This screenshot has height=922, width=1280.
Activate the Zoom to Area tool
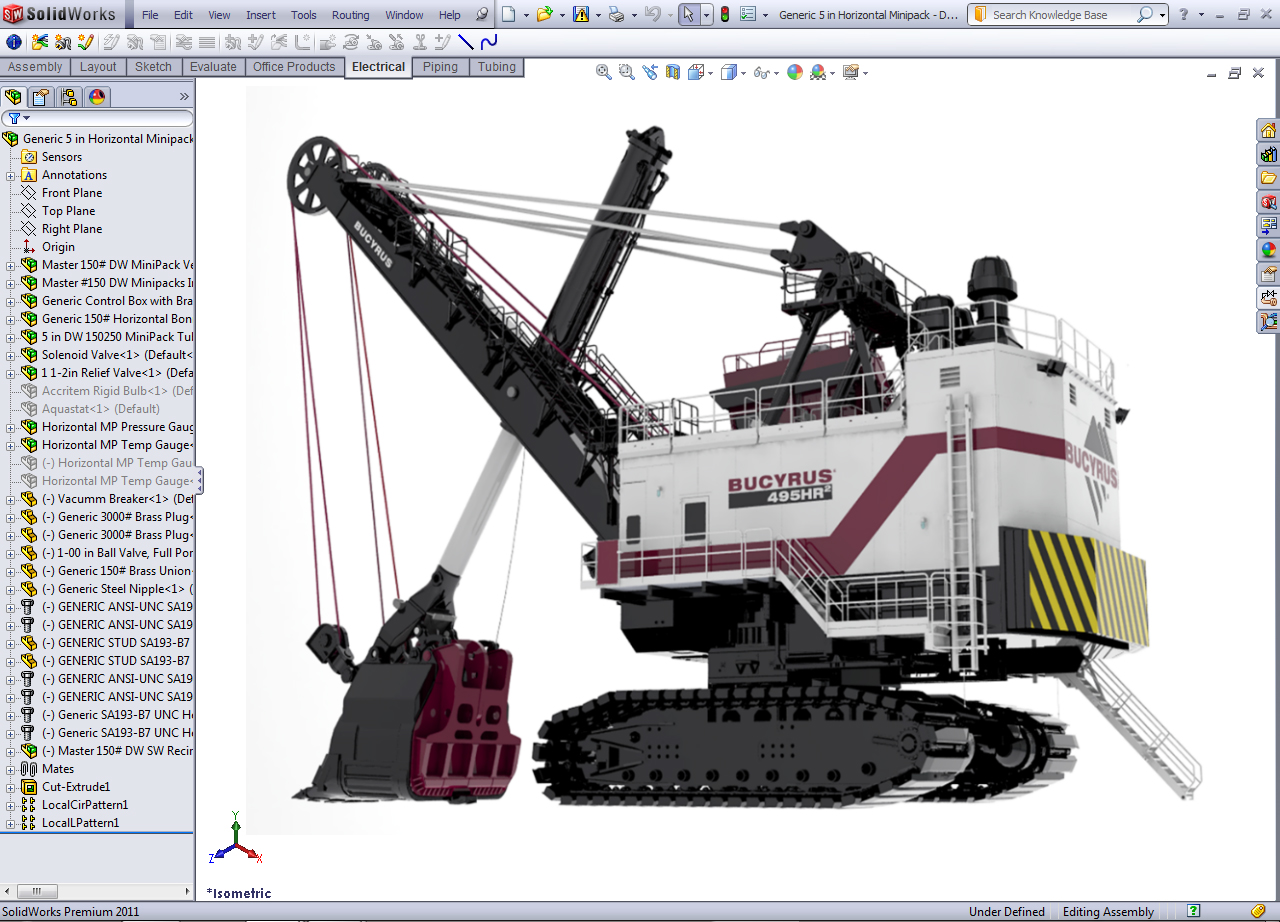pos(624,72)
